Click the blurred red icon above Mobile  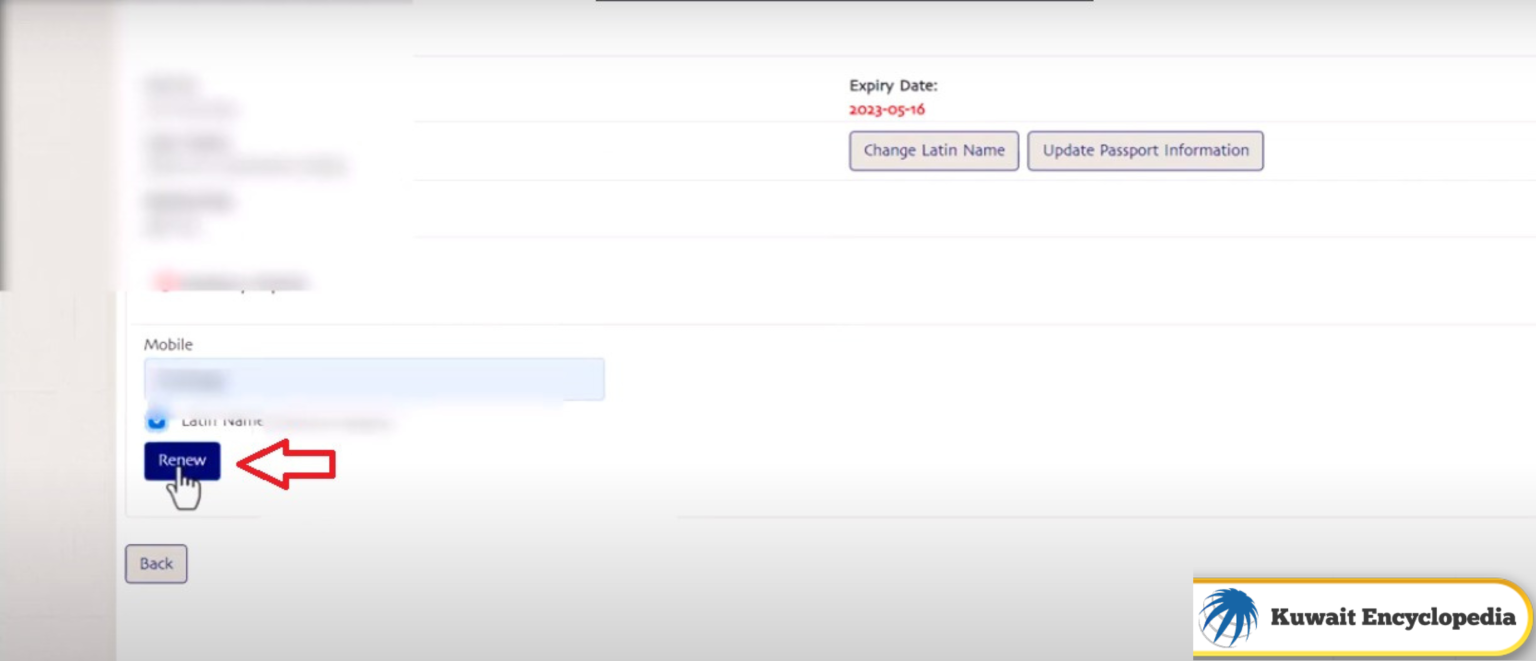(x=165, y=282)
